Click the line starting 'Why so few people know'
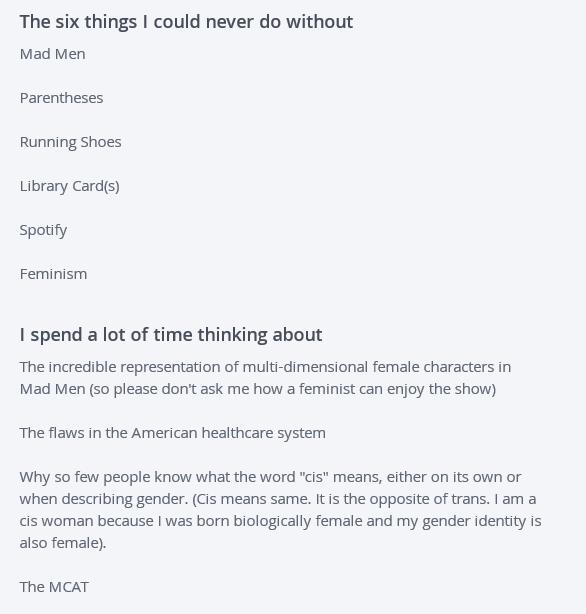This screenshot has width=586, height=614. point(270,477)
